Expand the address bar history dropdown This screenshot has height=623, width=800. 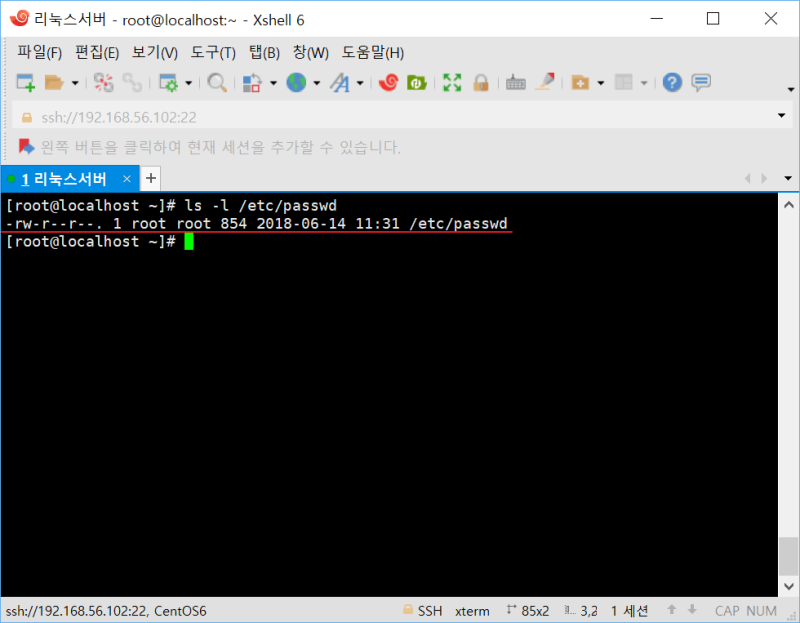point(782,116)
